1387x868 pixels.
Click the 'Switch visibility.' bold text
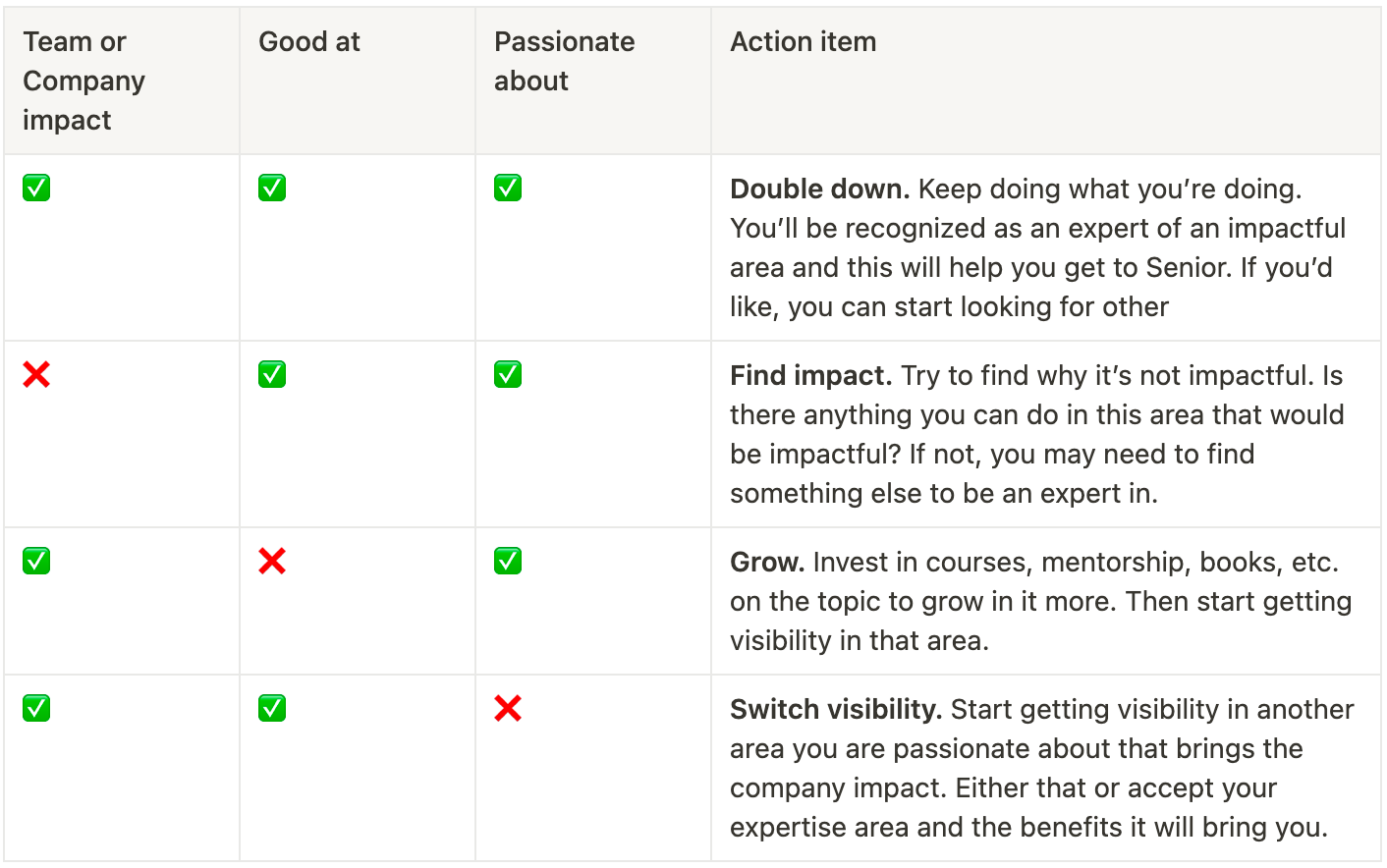(837, 709)
